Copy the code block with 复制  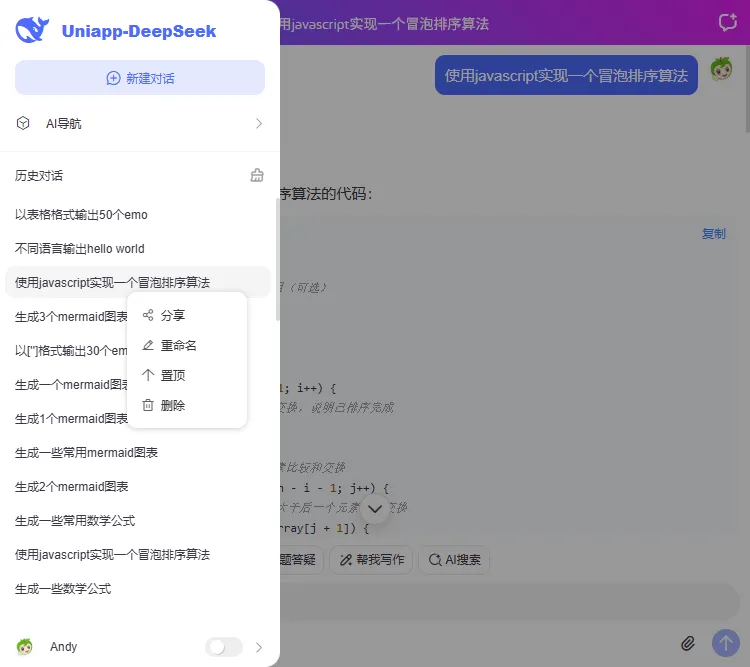click(713, 233)
